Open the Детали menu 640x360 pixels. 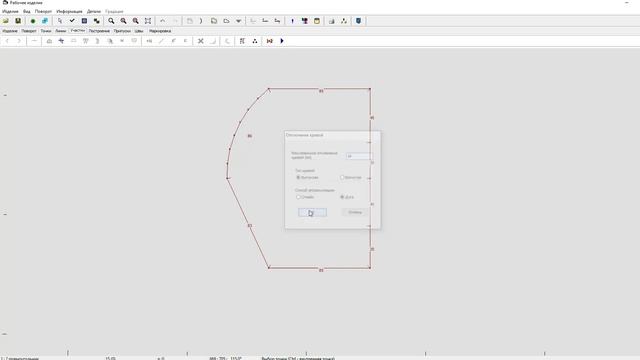(x=94, y=11)
